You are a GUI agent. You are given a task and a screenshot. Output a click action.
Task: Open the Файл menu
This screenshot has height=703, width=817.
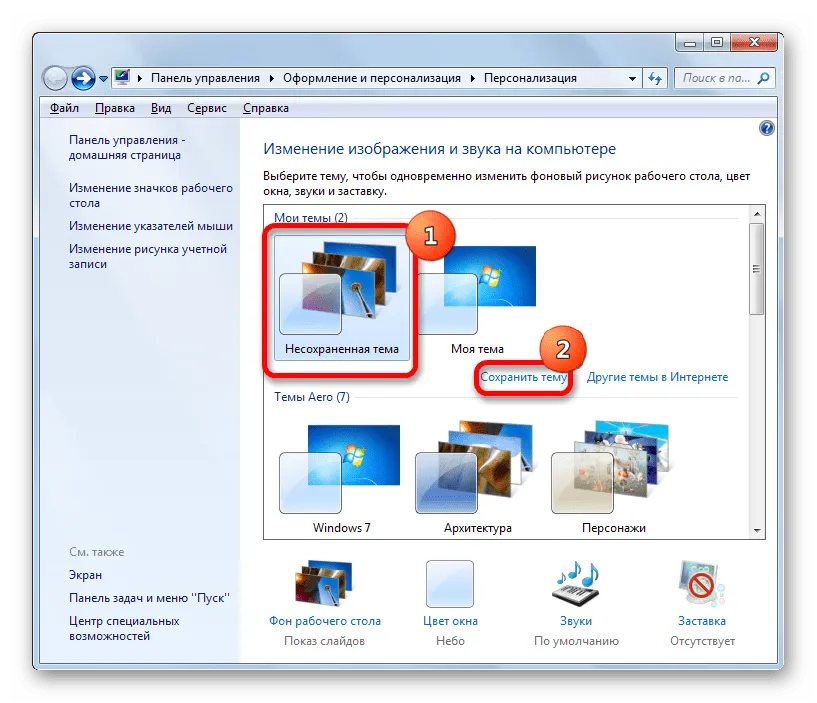tap(64, 108)
